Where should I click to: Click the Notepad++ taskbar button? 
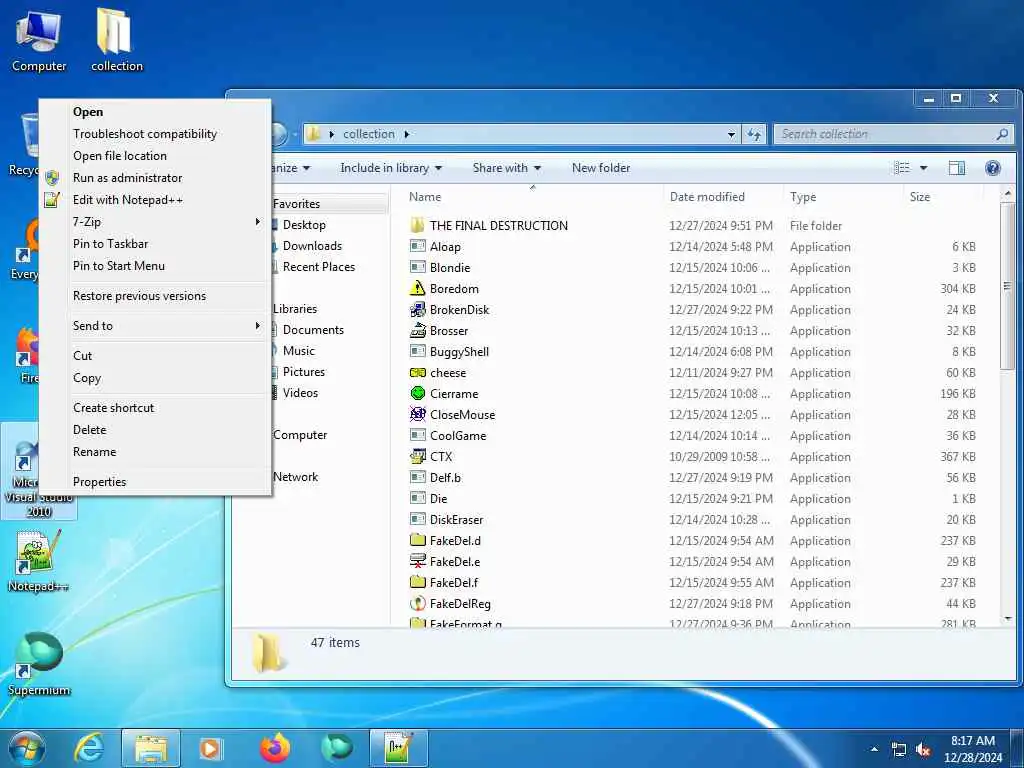click(398, 748)
